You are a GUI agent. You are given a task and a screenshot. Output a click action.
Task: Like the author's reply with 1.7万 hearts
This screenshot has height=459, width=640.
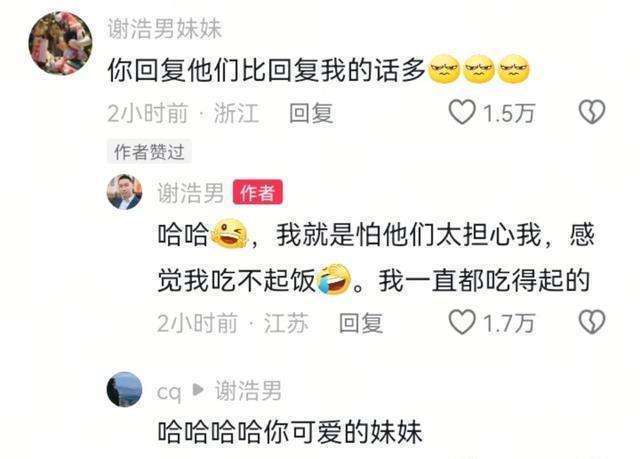point(462,322)
